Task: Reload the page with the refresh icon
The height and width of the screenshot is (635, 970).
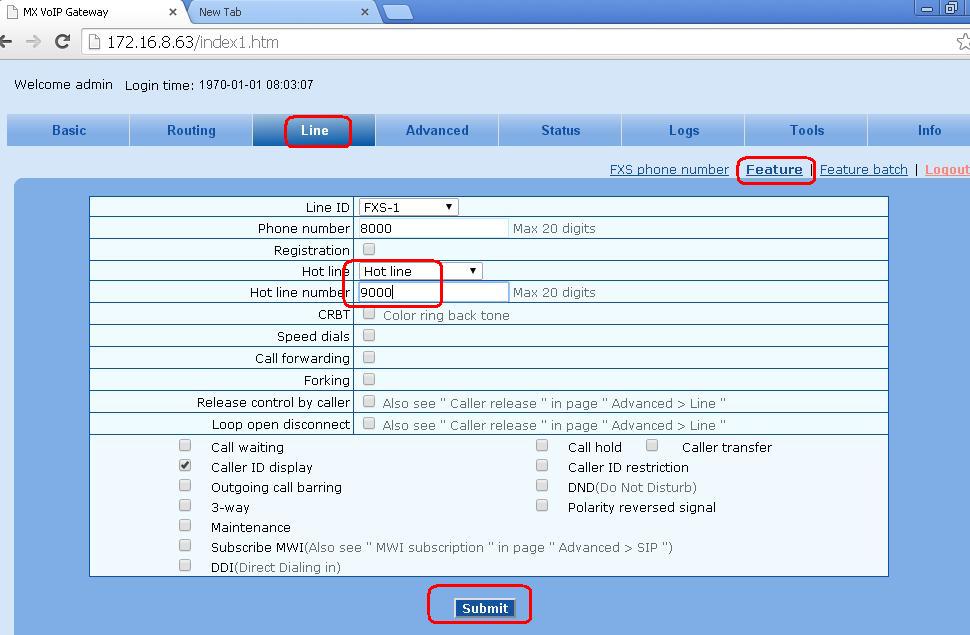Action: [x=62, y=42]
